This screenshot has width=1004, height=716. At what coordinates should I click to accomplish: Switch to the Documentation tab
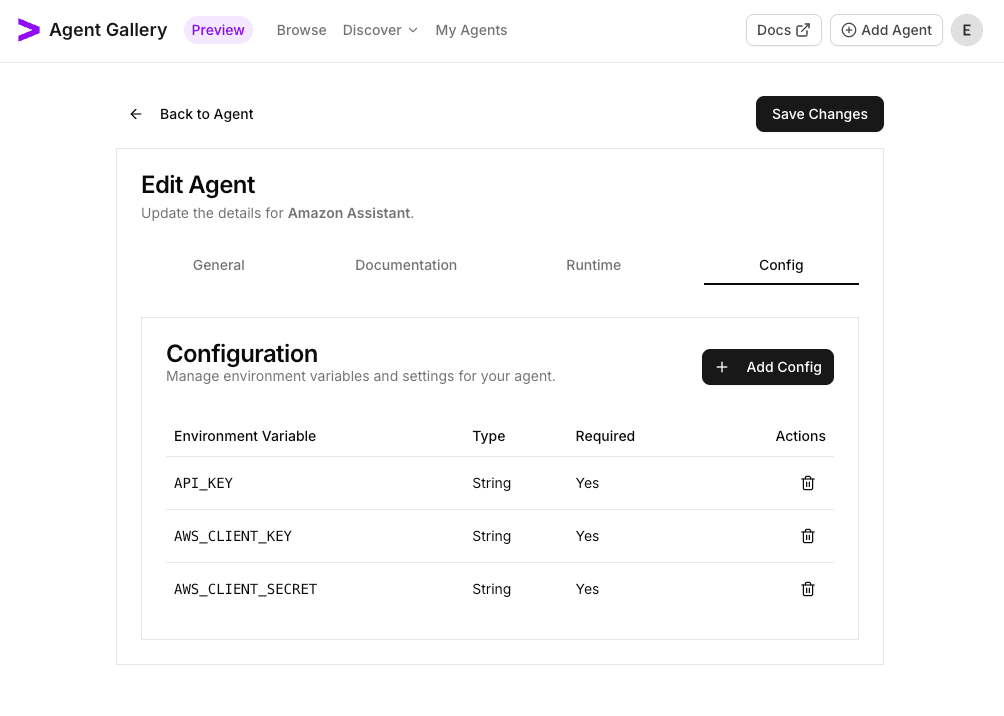pyautogui.click(x=406, y=265)
